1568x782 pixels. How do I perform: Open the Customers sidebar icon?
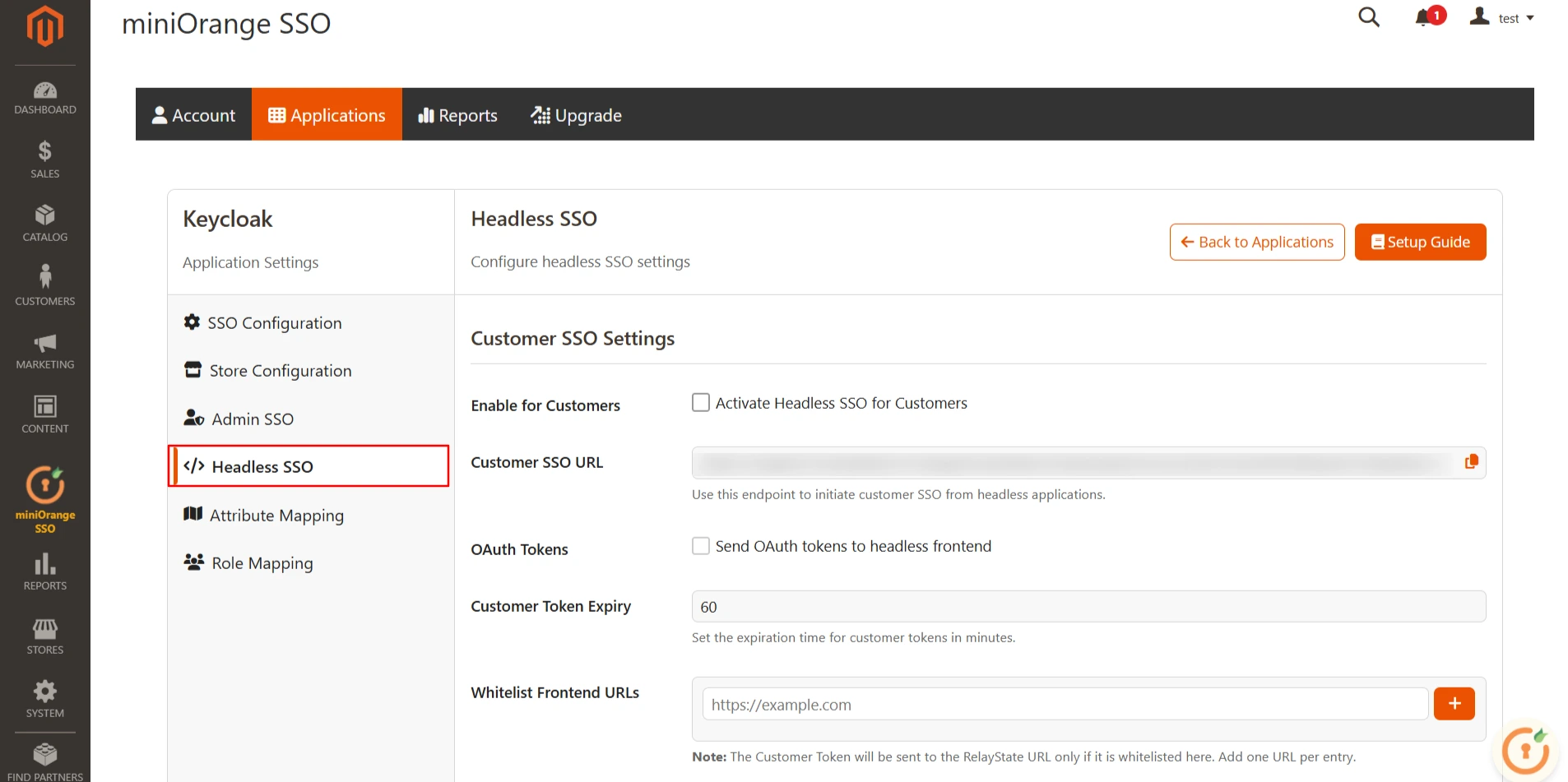(44, 277)
